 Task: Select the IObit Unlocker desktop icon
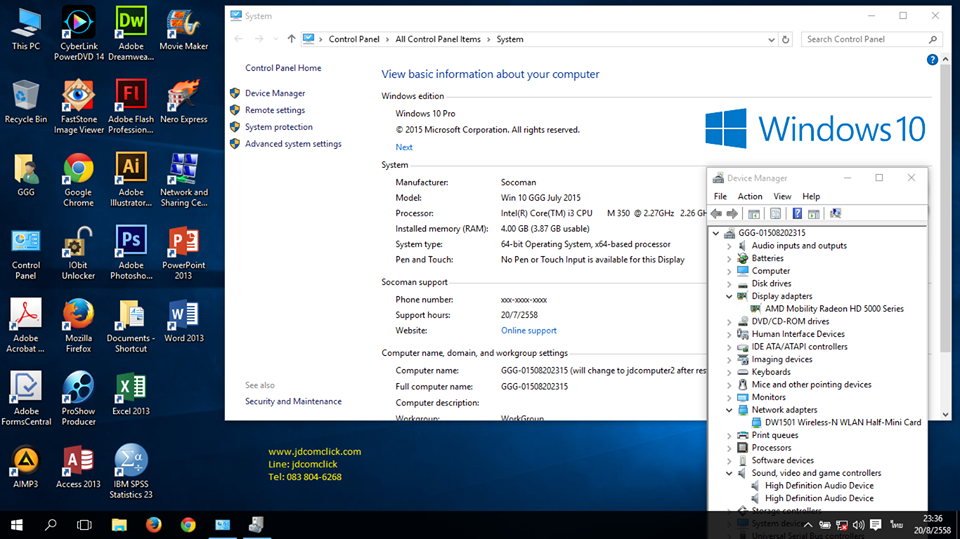(x=78, y=252)
